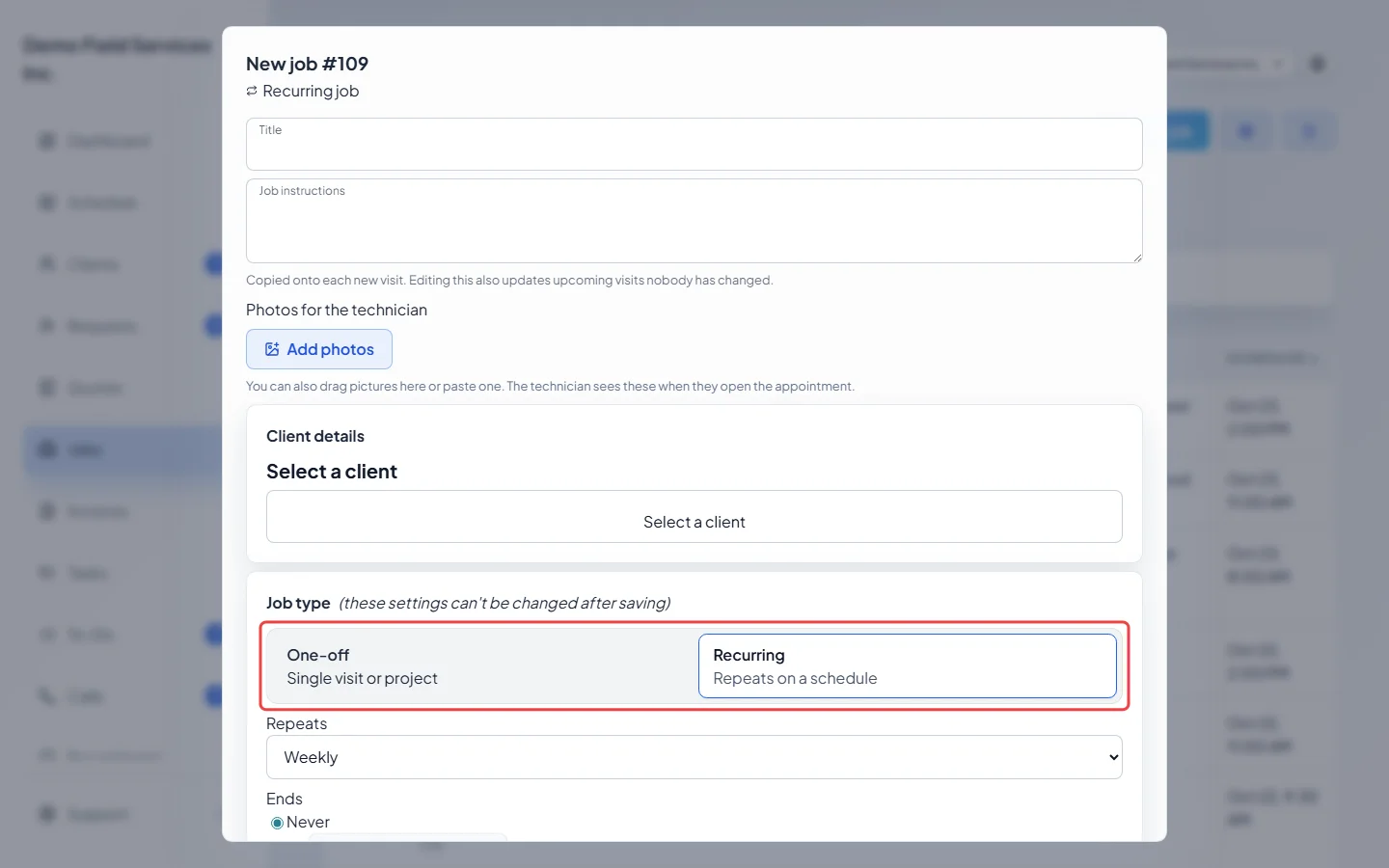Viewport: 1389px width, 868px height.
Task: Click the image icon on Add photos
Action: point(272,349)
